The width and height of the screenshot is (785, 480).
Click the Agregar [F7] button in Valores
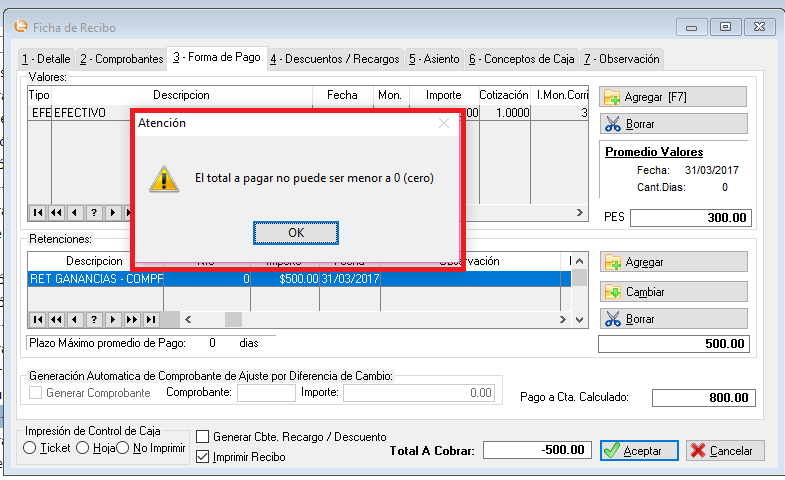coord(673,96)
